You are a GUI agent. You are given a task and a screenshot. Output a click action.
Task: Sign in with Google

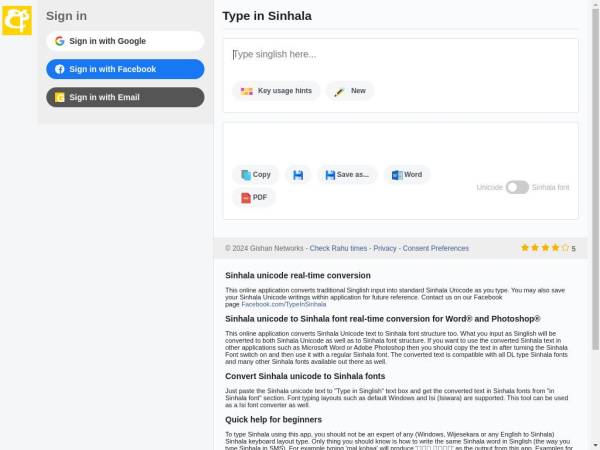tap(125, 41)
